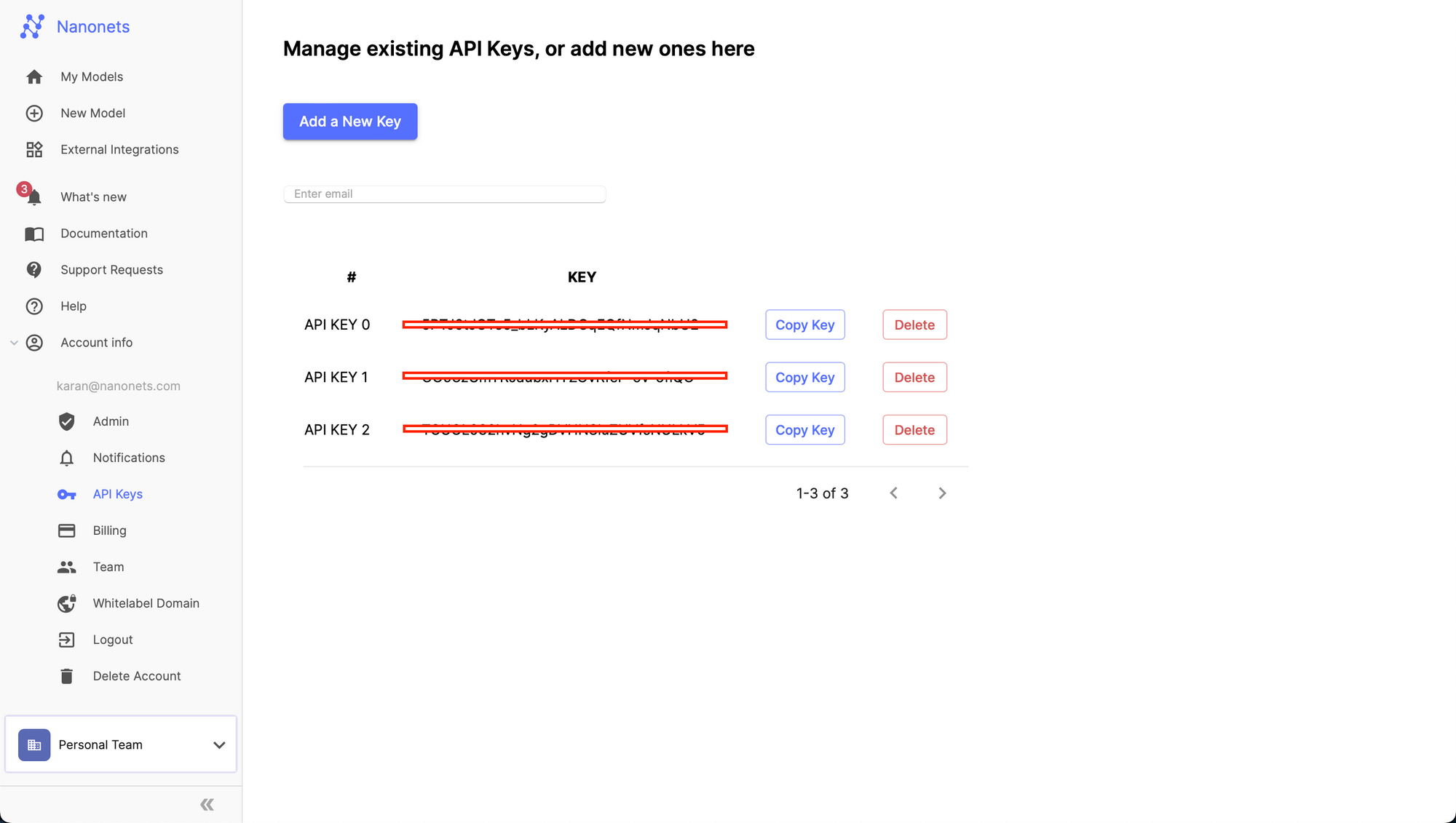Open the Whitelabel Domain globe icon
The width and height of the screenshot is (1456, 823).
coord(66,603)
